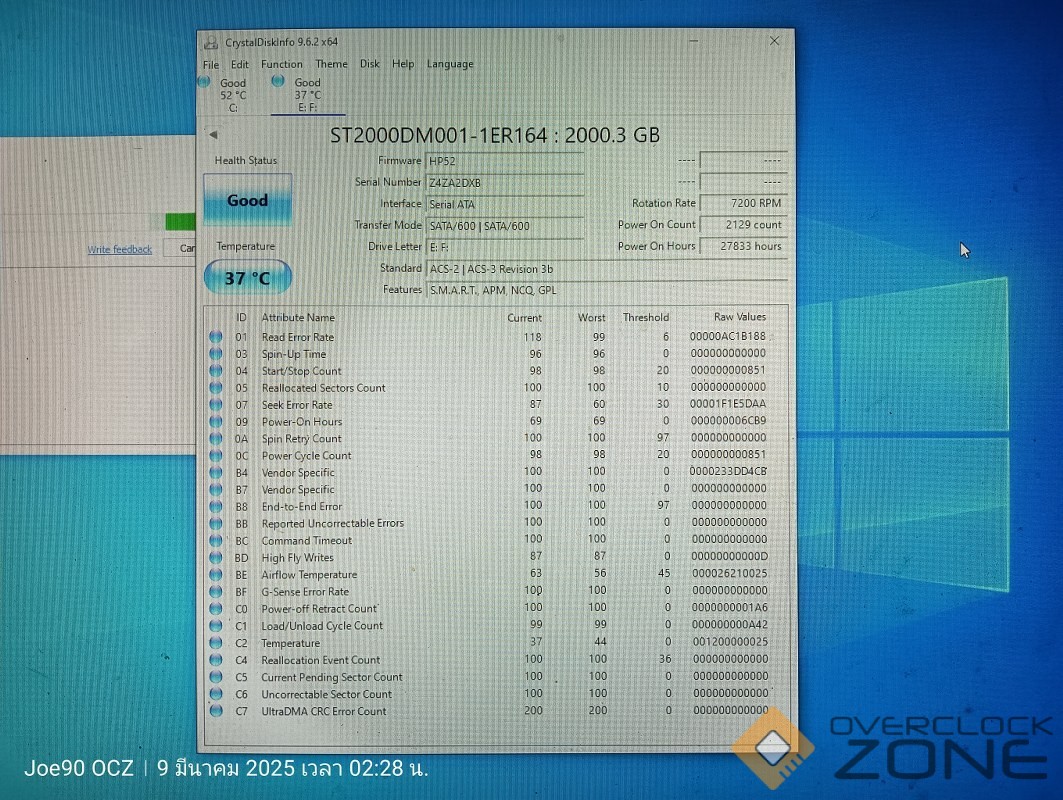The image size is (1063, 800).
Task: Click the Drive Letter field
Action: (505, 247)
